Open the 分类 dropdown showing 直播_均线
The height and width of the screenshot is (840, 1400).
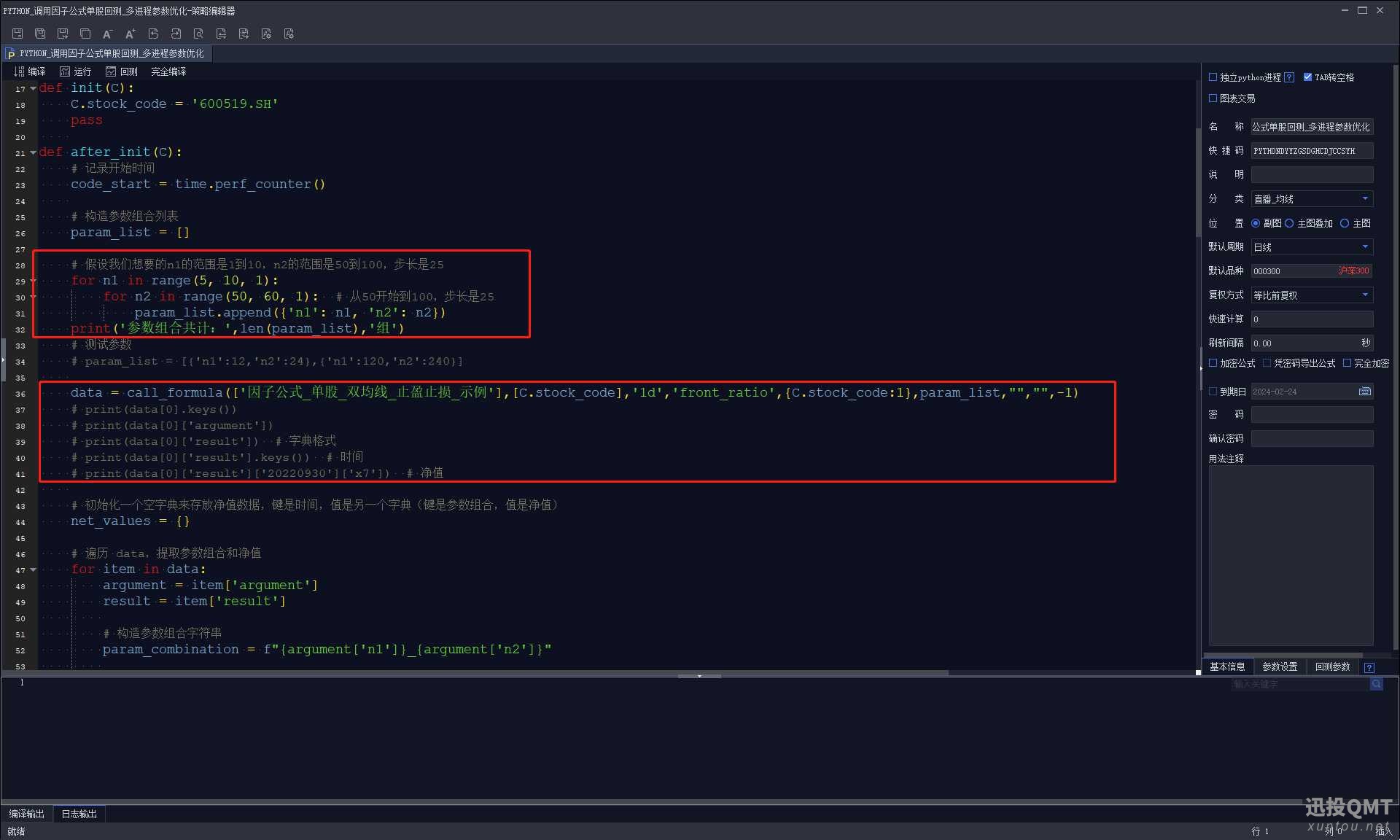[x=1312, y=199]
